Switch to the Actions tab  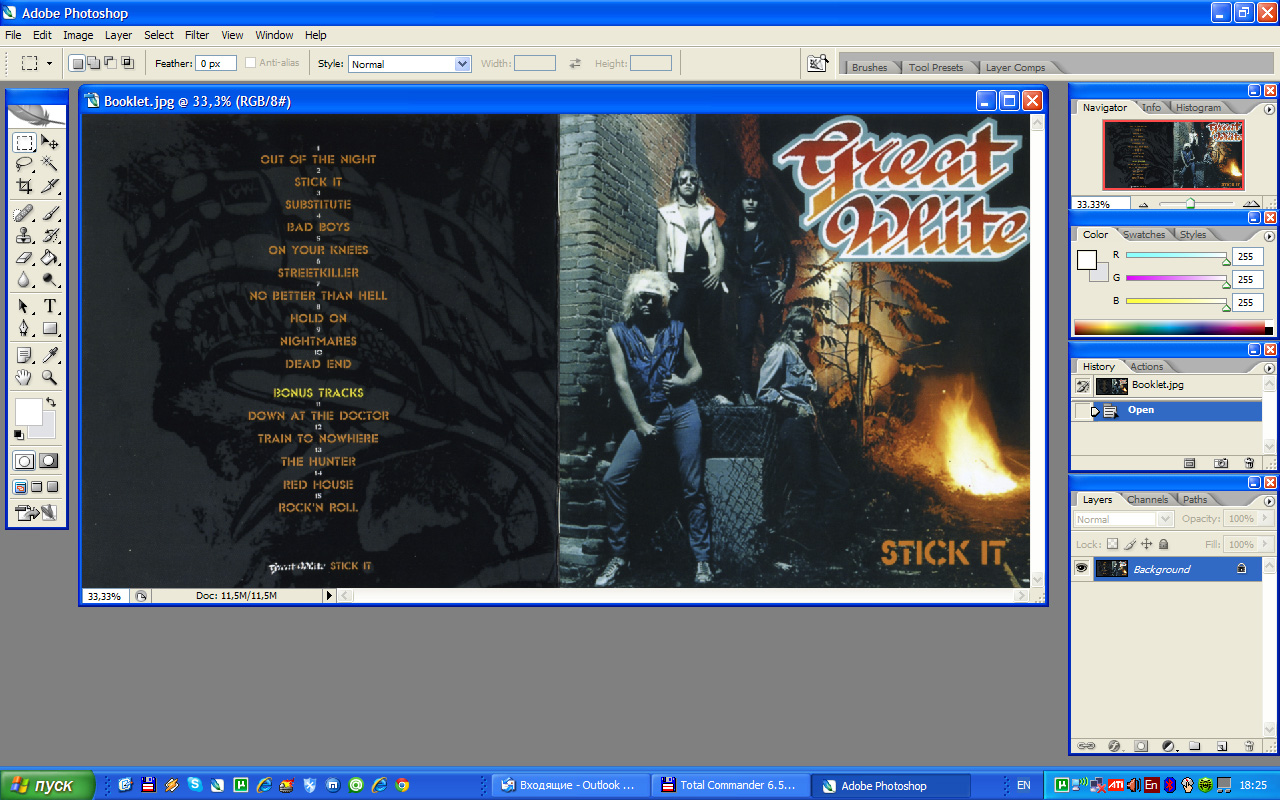pyautogui.click(x=1146, y=366)
